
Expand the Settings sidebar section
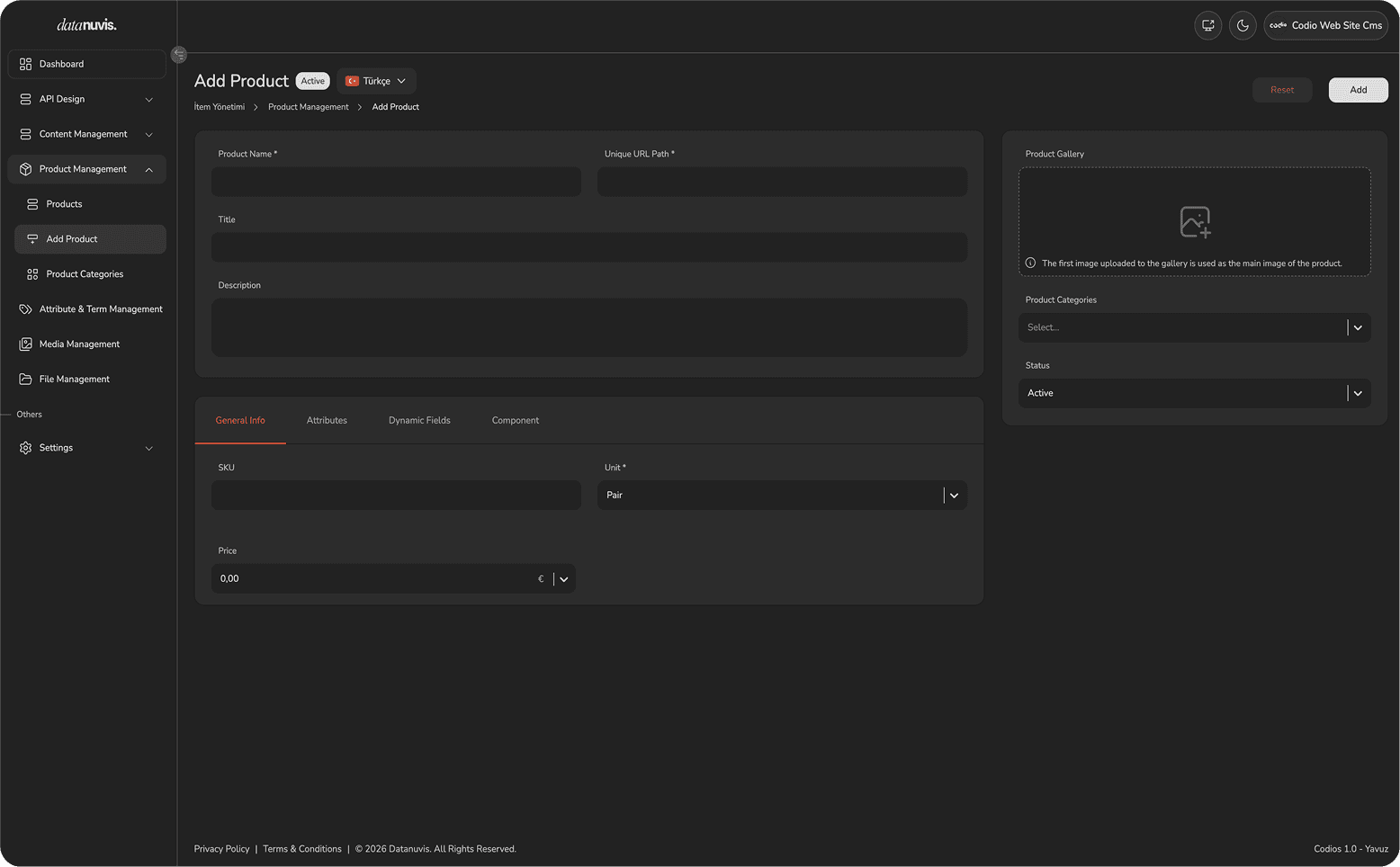(87, 447)
